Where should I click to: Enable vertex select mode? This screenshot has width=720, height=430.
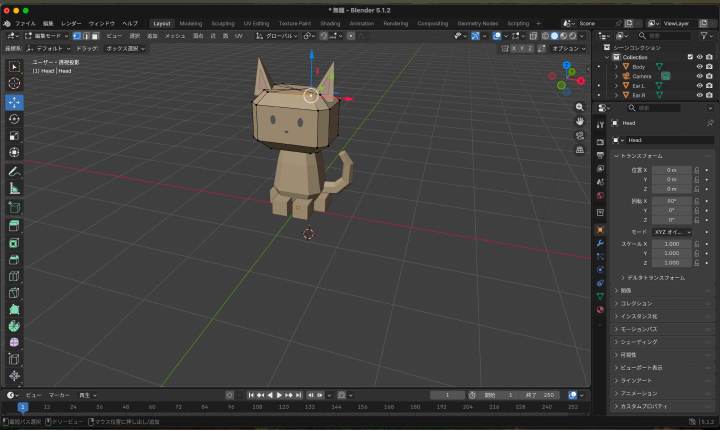(77, 36)
